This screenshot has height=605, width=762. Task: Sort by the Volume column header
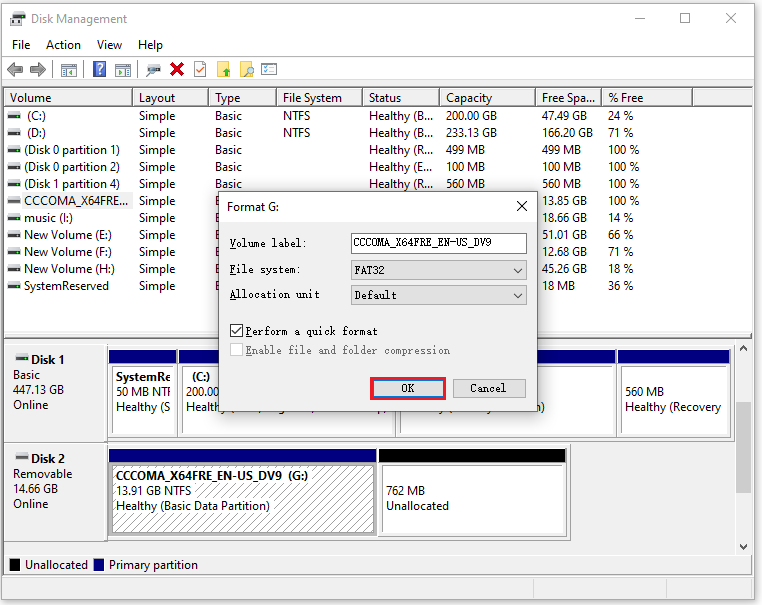68,98
